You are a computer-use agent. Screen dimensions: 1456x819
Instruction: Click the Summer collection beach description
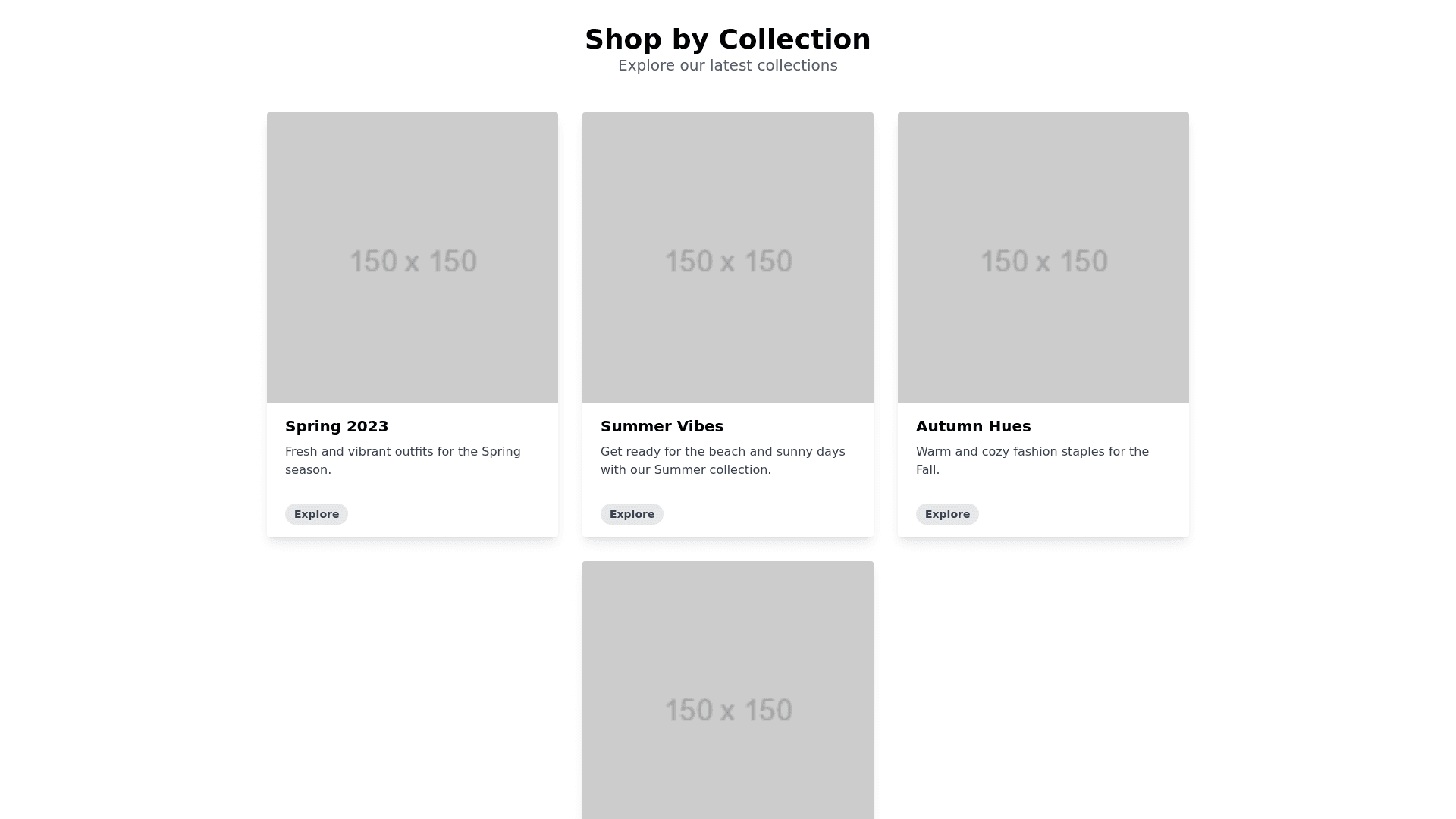click(723, 460)
